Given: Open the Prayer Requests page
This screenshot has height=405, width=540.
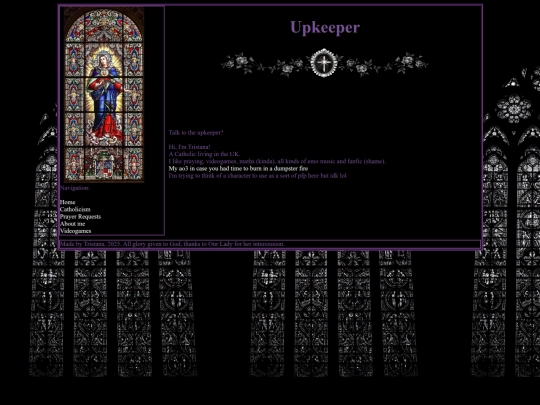Looking at the screenshot, I should [x=80, y=217].
